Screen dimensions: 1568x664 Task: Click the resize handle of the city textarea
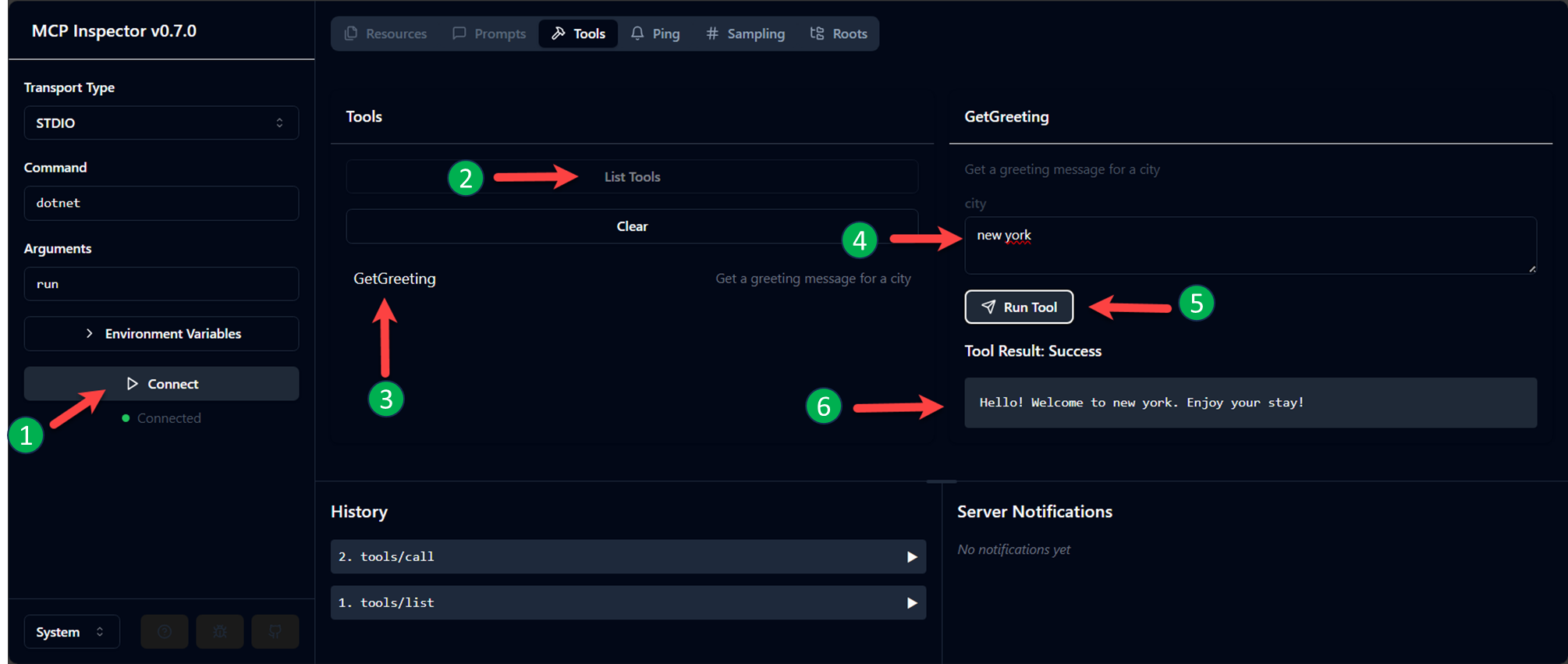pyautogui.click(x=1531, y=268)
